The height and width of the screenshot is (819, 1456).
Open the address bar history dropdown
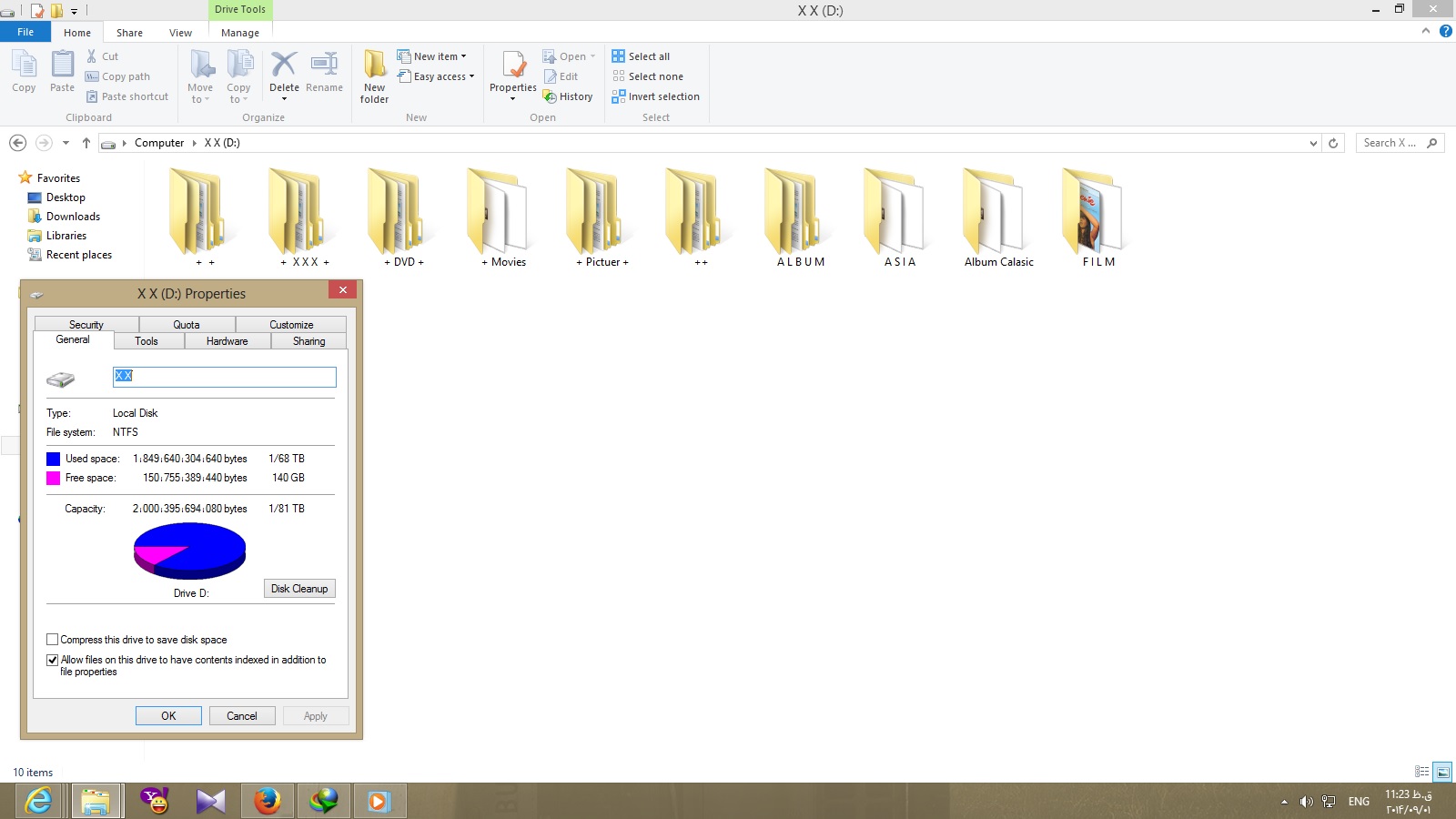(x=1312, y=143)
